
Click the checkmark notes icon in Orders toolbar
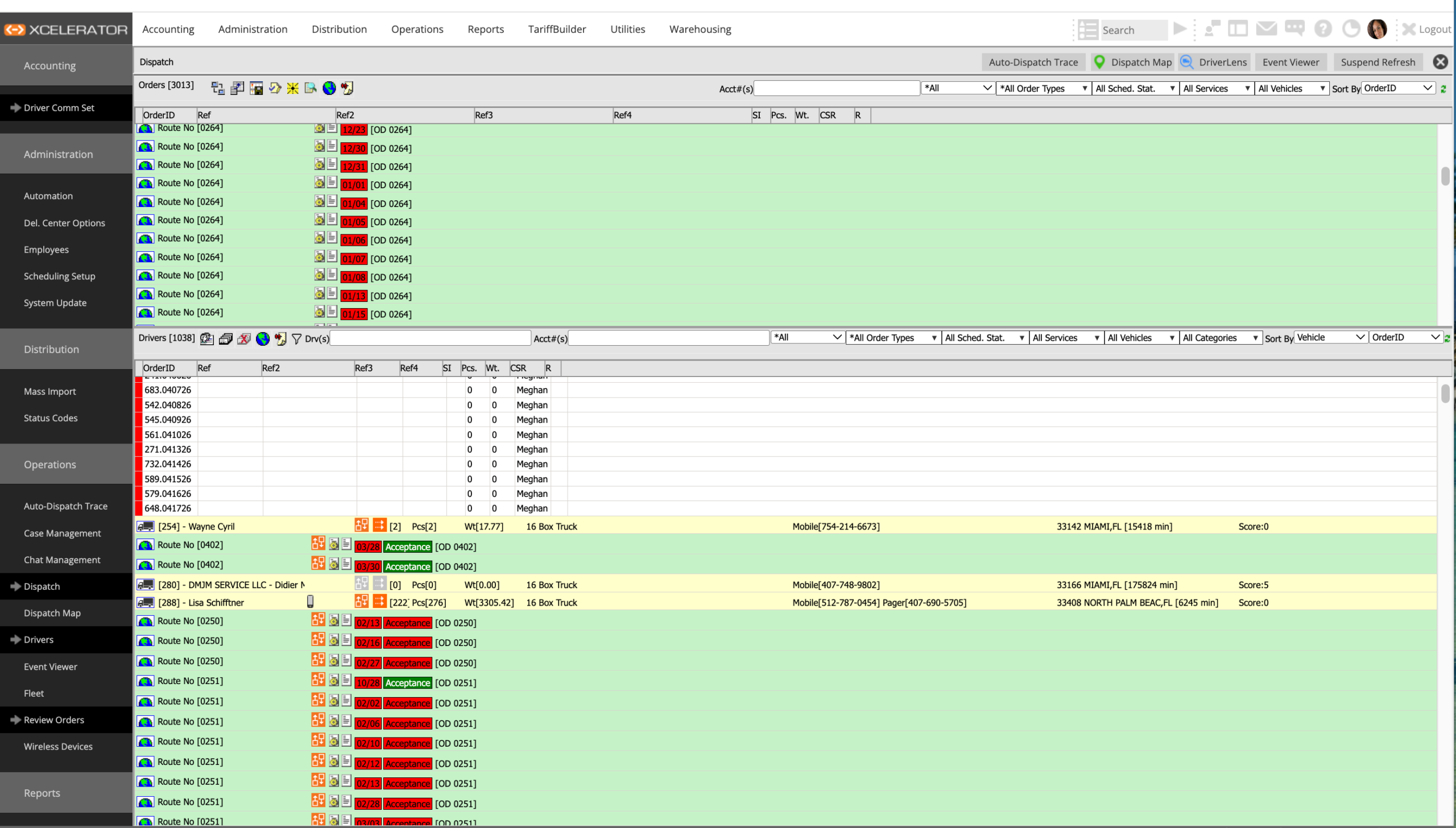275,88
